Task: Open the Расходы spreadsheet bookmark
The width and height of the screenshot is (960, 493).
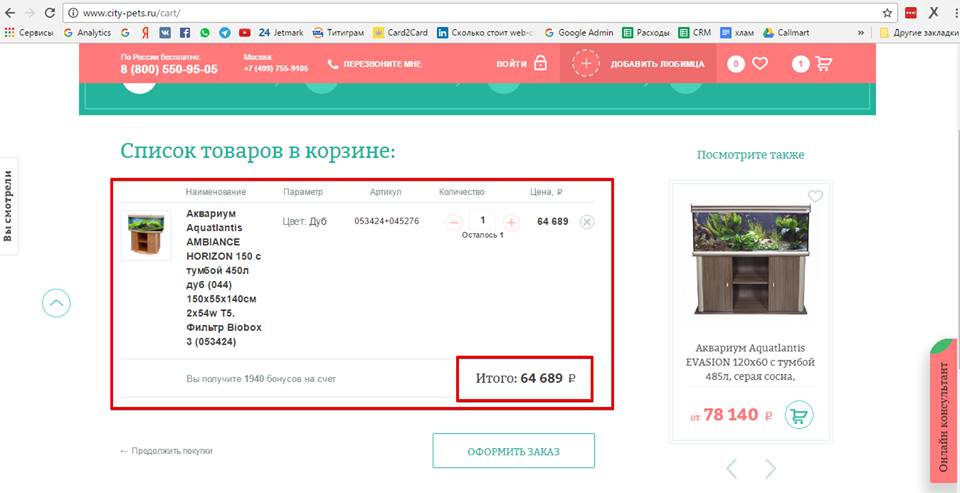Action: coord(646,32)
